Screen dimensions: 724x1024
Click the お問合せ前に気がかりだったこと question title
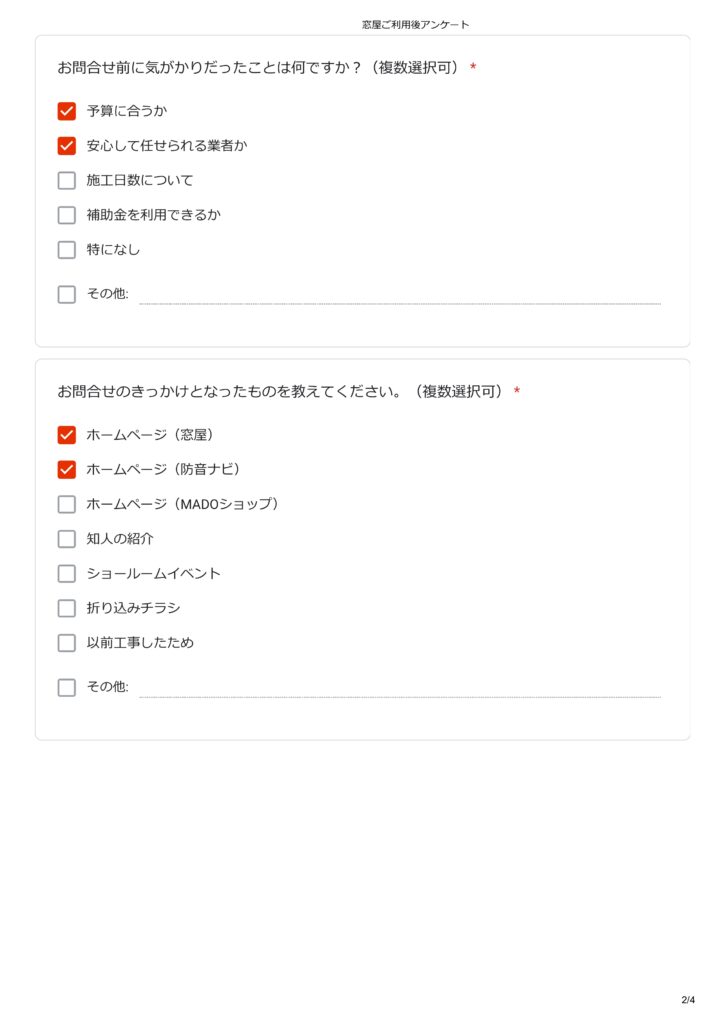(258, 67)
